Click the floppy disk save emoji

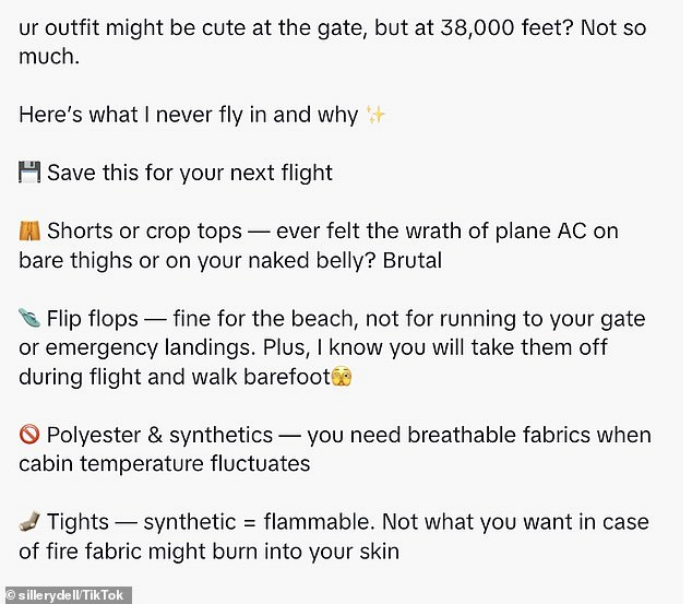pos(30,172)
